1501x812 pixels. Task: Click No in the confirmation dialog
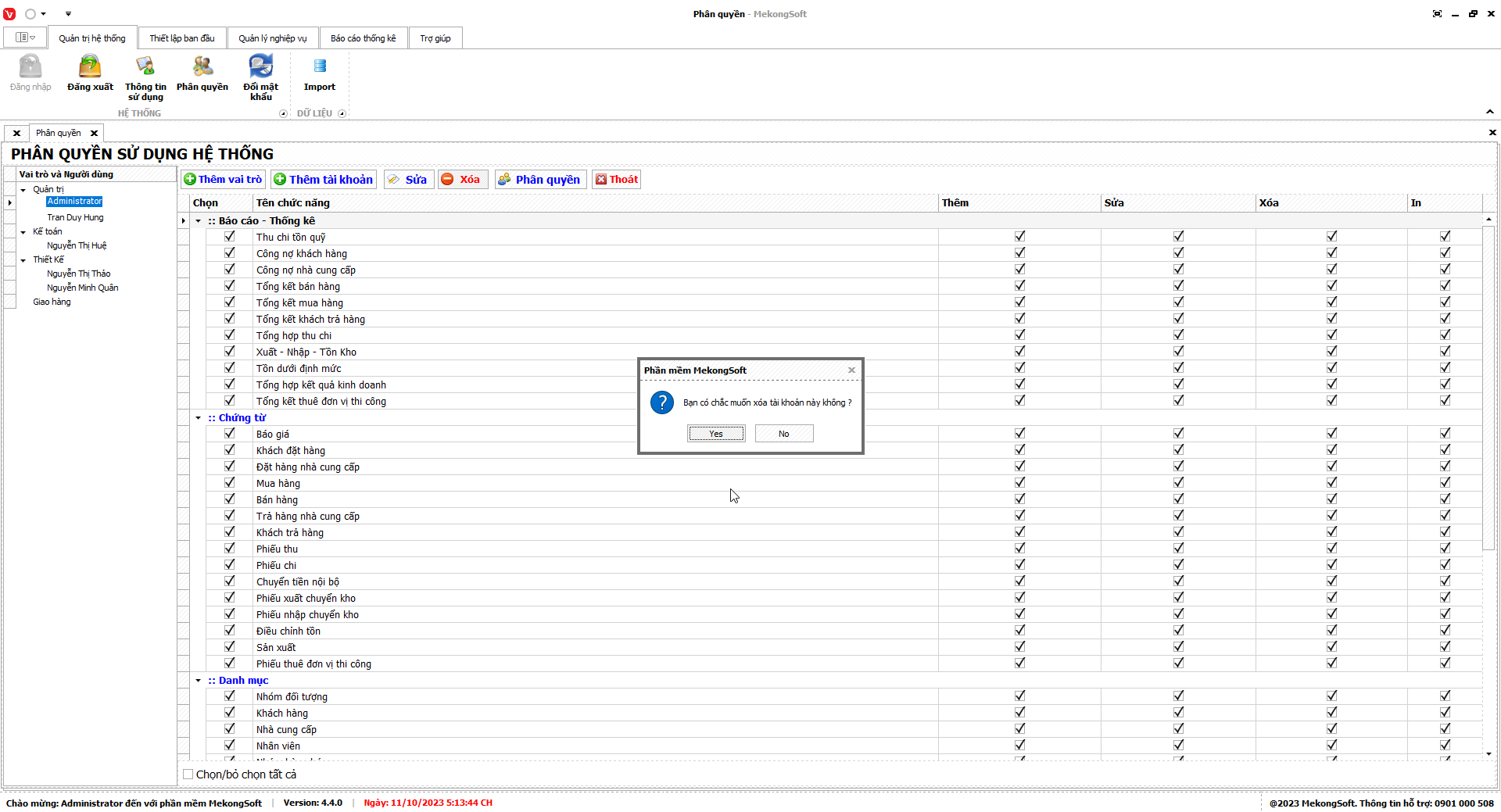click(784, 434)
